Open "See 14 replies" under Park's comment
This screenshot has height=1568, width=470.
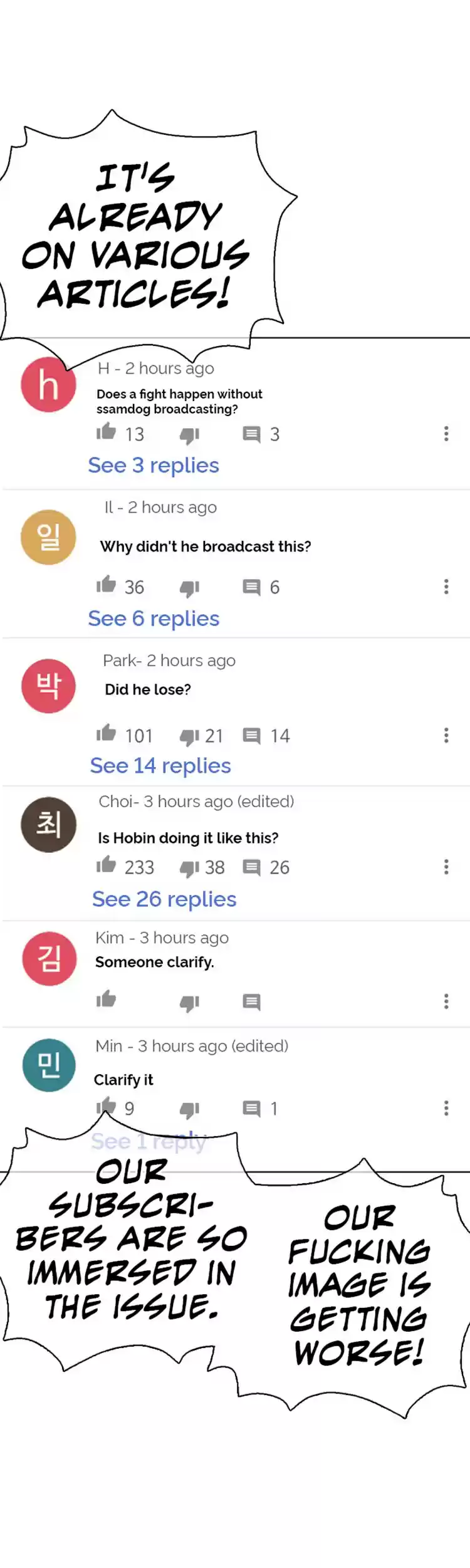pos(160,766)
